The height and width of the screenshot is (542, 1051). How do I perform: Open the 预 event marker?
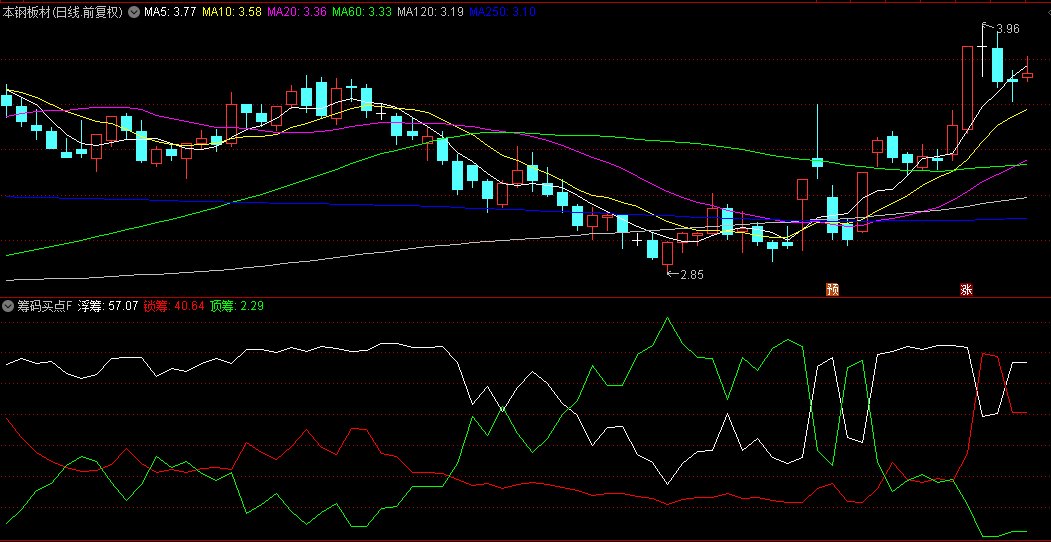tap(832, 289)
